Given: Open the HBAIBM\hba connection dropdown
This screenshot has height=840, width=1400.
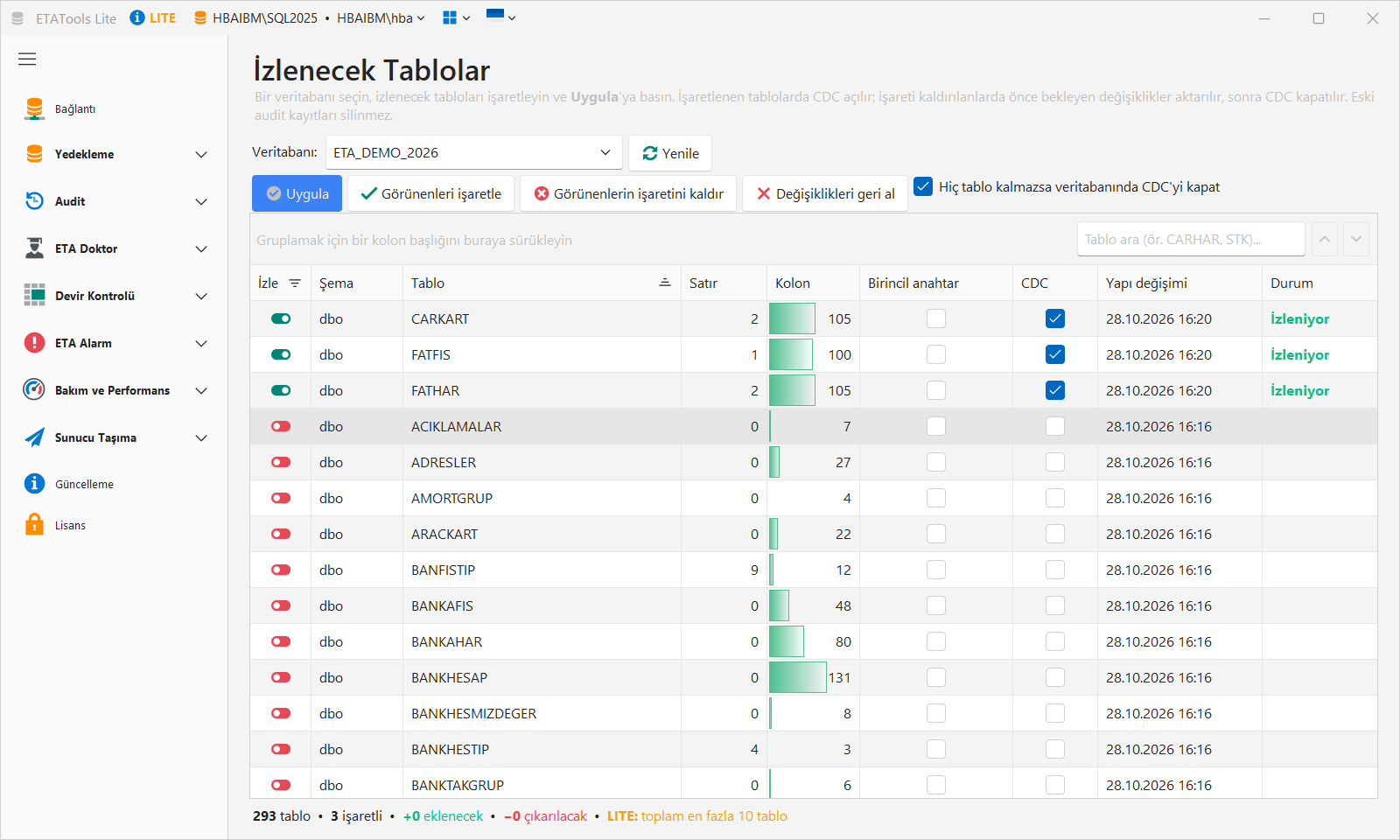Looking at the screenshot, I should pos(381,18).
